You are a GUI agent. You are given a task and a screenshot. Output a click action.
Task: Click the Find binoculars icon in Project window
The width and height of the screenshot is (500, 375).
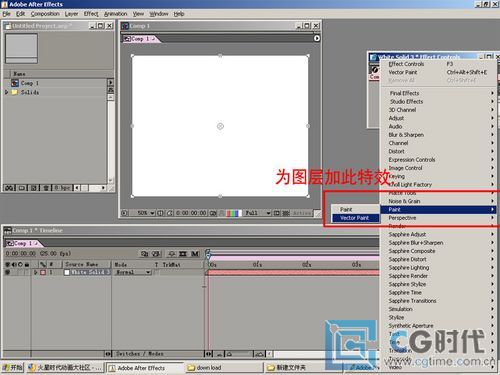9,188
